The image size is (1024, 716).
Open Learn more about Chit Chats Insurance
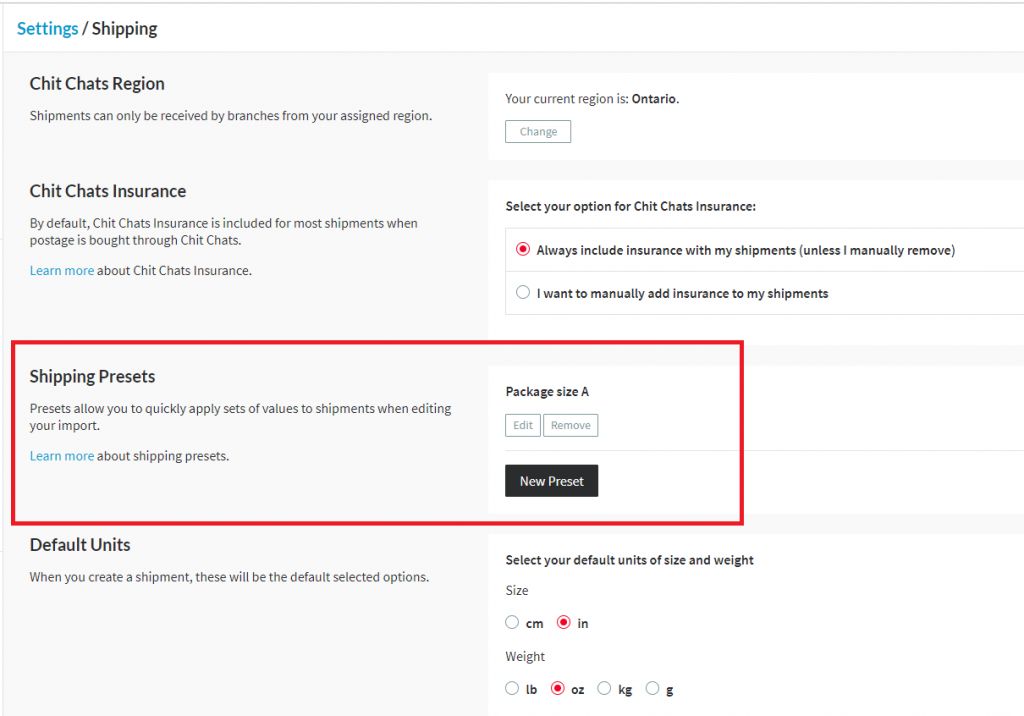(61, 270)
